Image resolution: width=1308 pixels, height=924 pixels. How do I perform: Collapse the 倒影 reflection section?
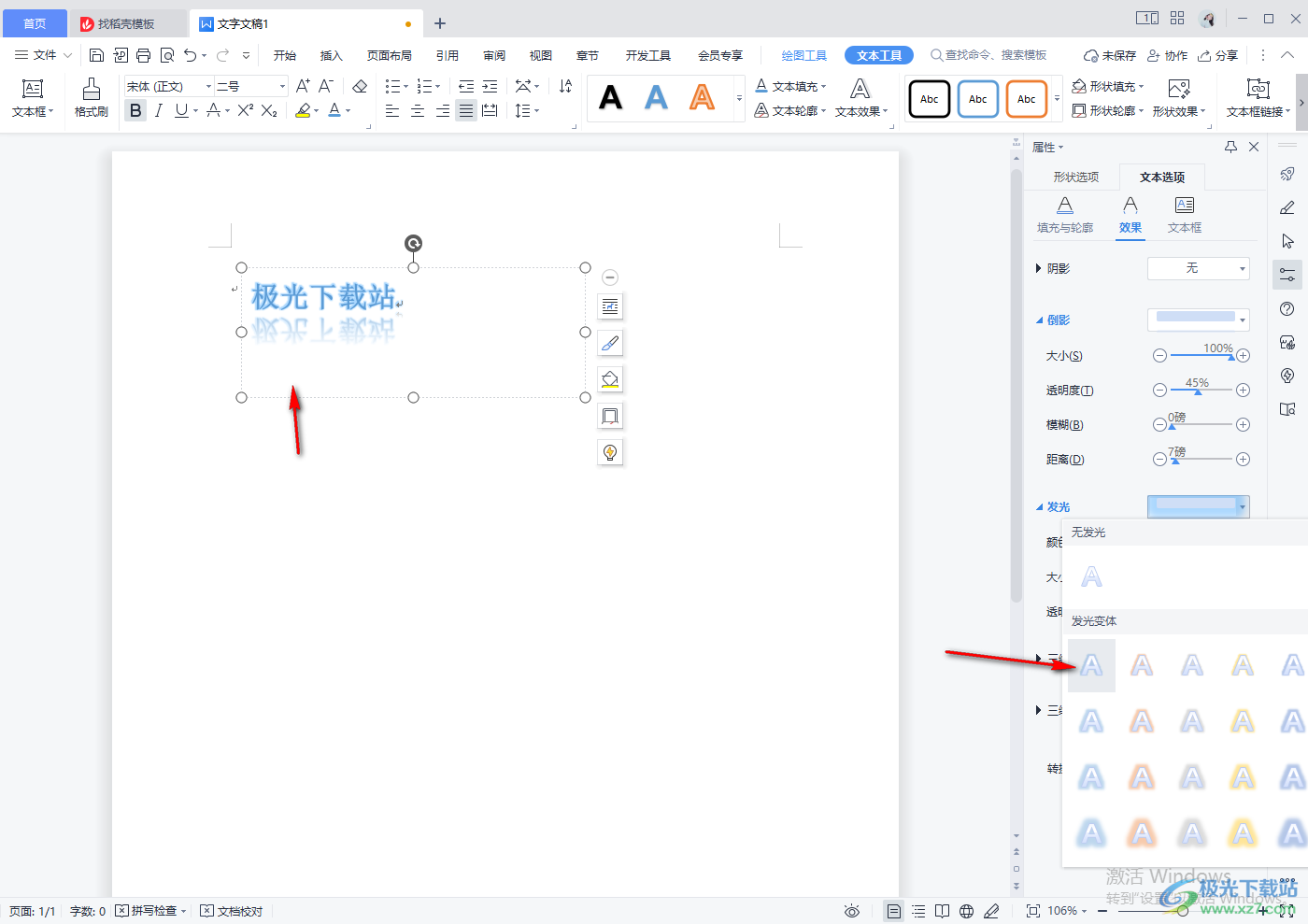click(1039, 320)
